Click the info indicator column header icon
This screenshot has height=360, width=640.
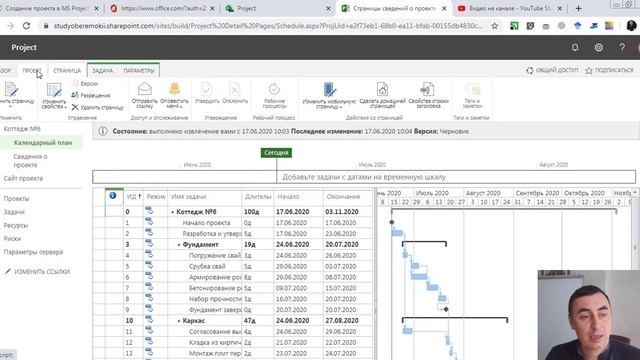click(x=113, y=196)
